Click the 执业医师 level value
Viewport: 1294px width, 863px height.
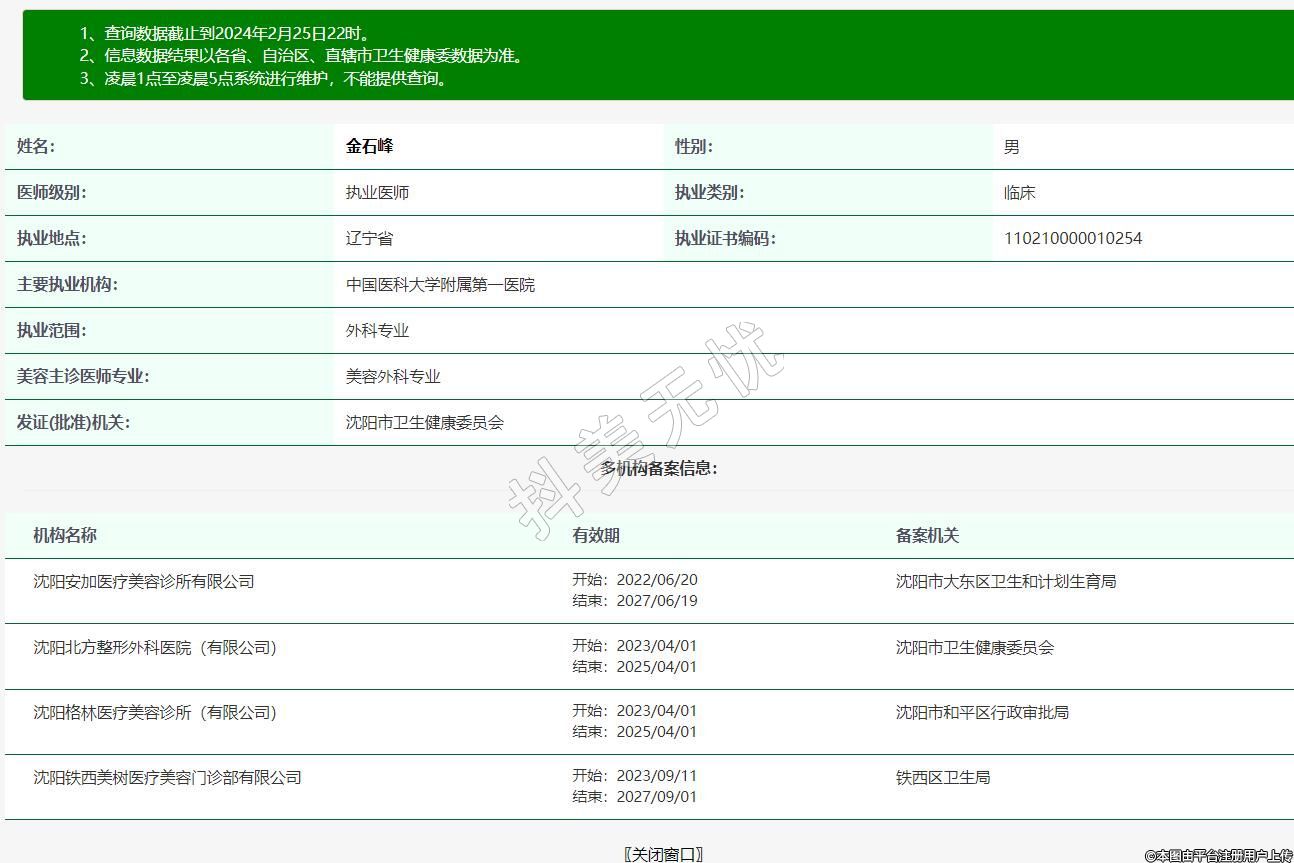377,193
